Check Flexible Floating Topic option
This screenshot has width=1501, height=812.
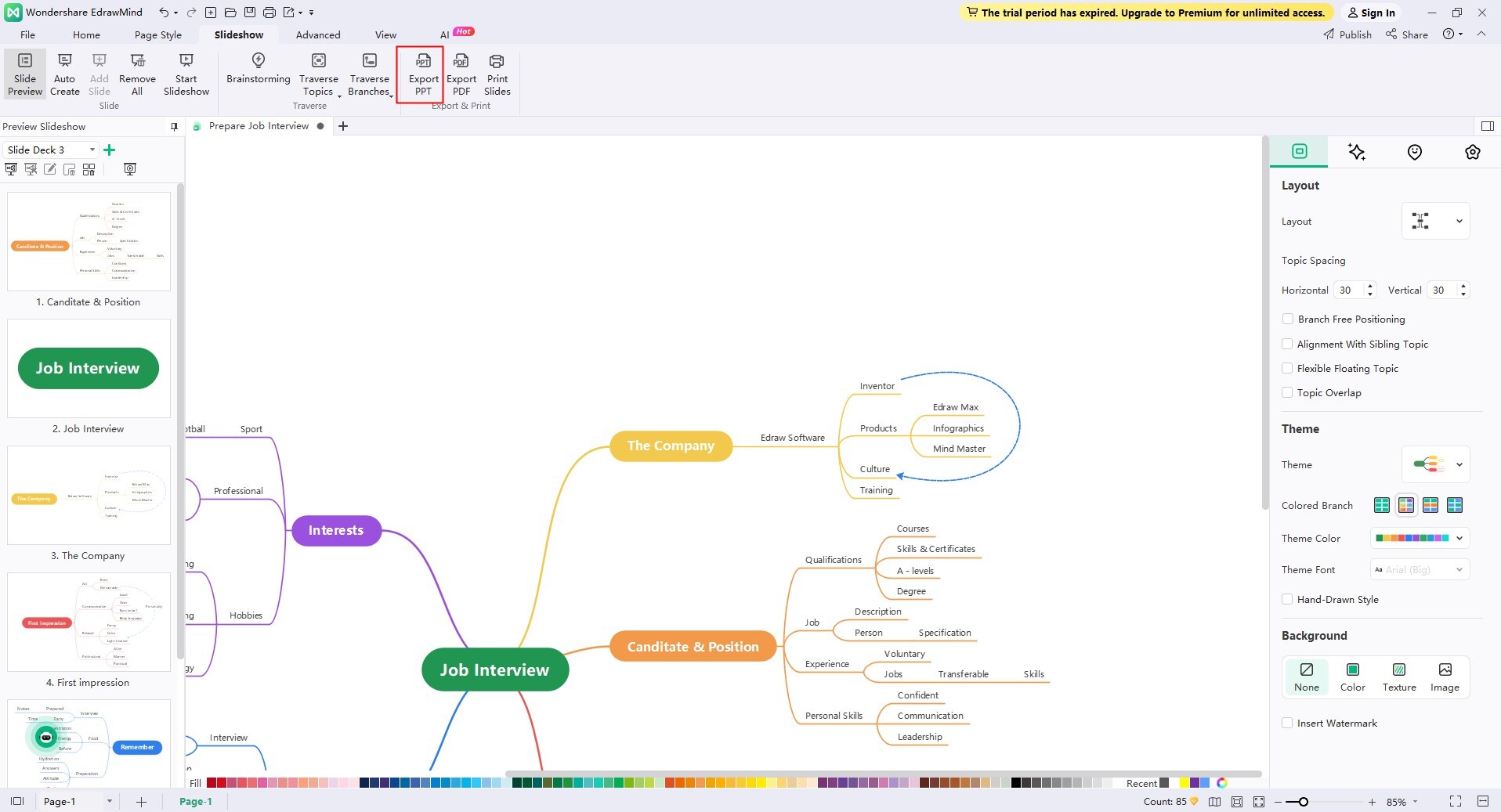(x=1287, y=368)
